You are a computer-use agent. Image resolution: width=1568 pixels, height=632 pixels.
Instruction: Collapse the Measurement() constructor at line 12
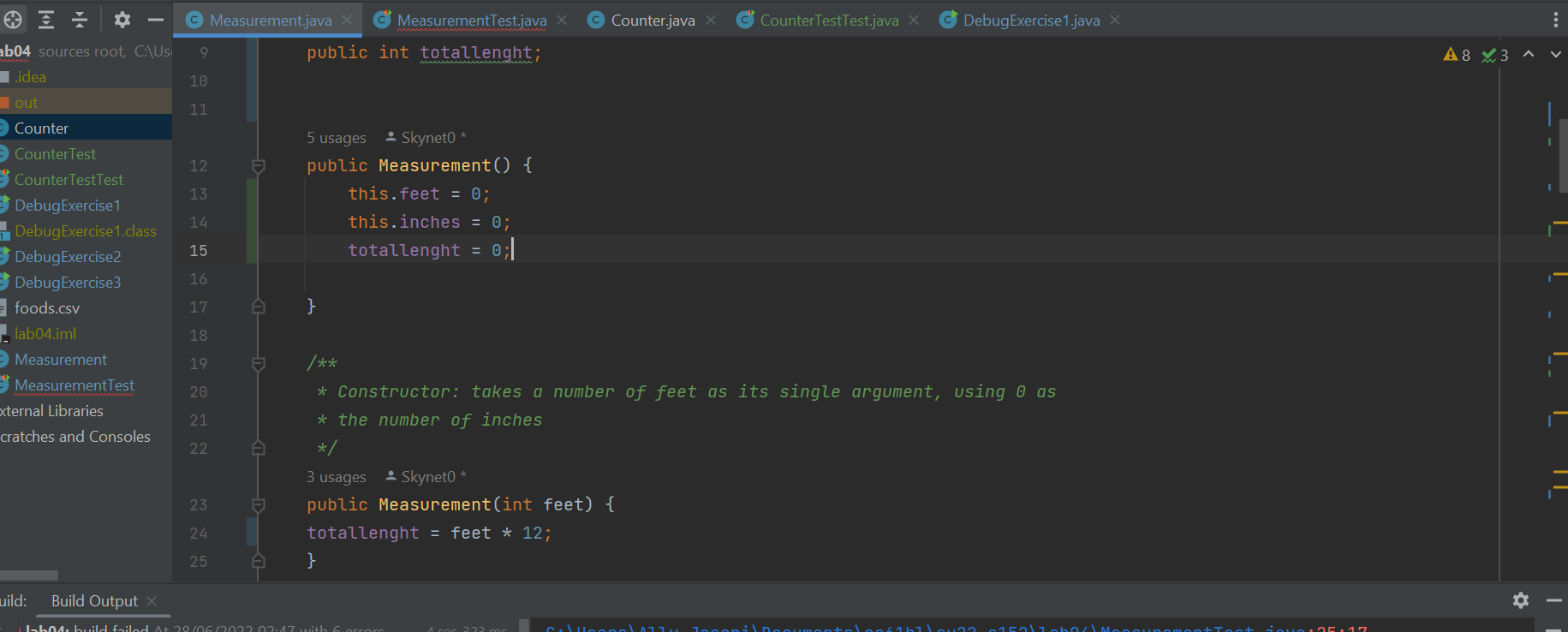tap(258, 165)
